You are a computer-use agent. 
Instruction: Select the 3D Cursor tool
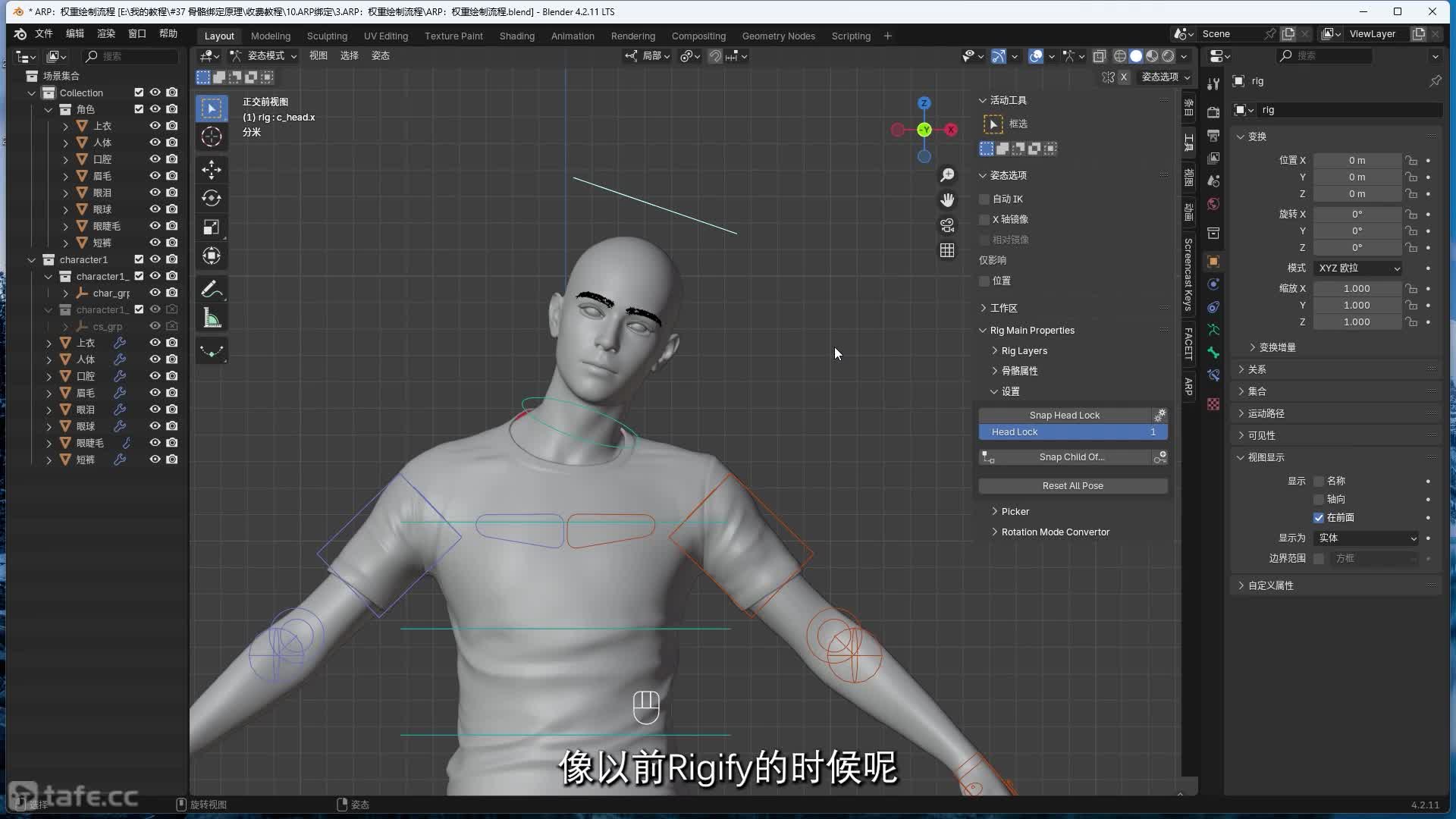212,137
